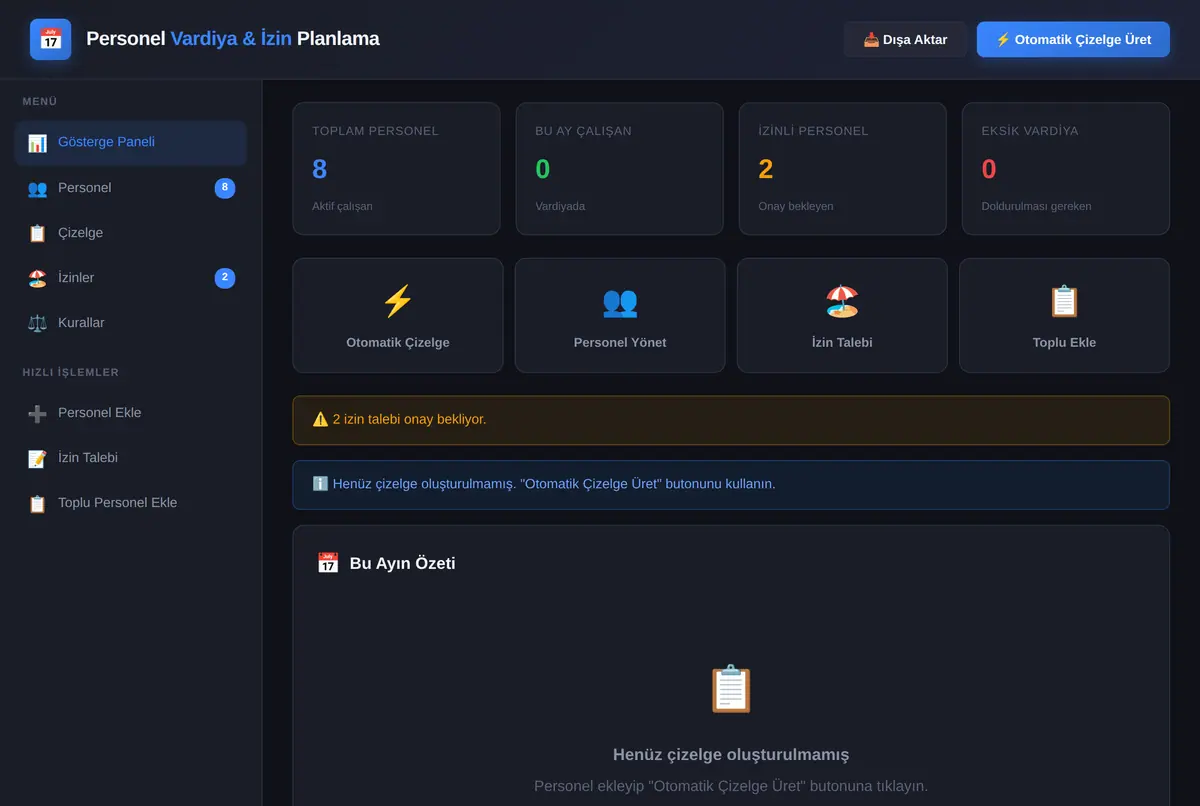Viewport: 1200px width, 806px height.
Task: Open the Personel Yönet quick card
Action: click(620, 316)
